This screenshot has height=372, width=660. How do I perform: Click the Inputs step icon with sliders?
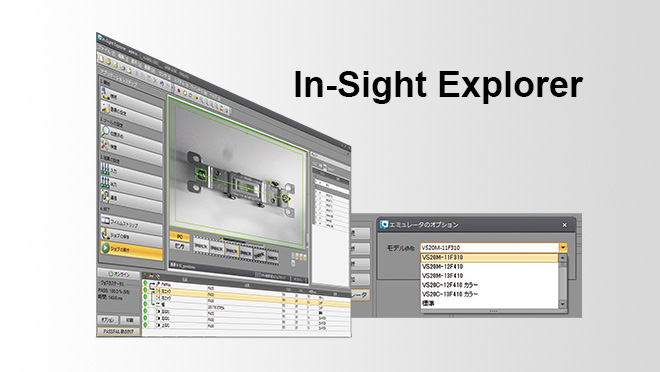point(105,170)
